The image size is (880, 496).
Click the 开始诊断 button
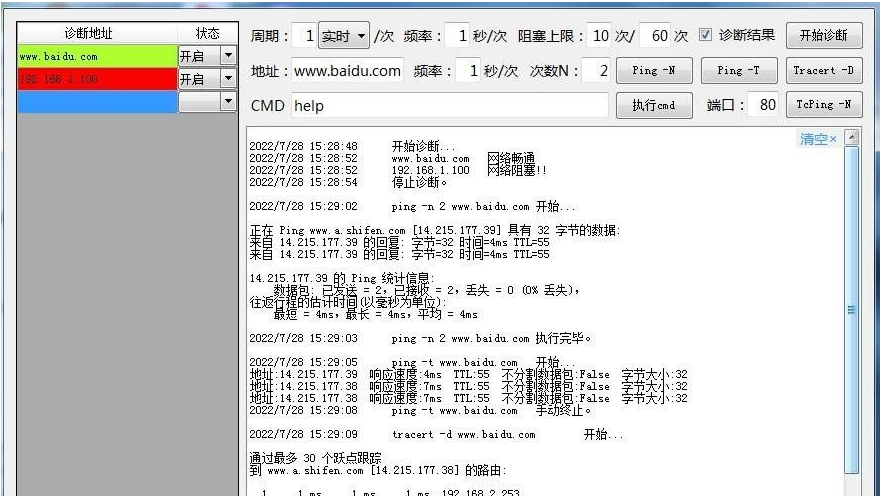click(x=824, y=36)
